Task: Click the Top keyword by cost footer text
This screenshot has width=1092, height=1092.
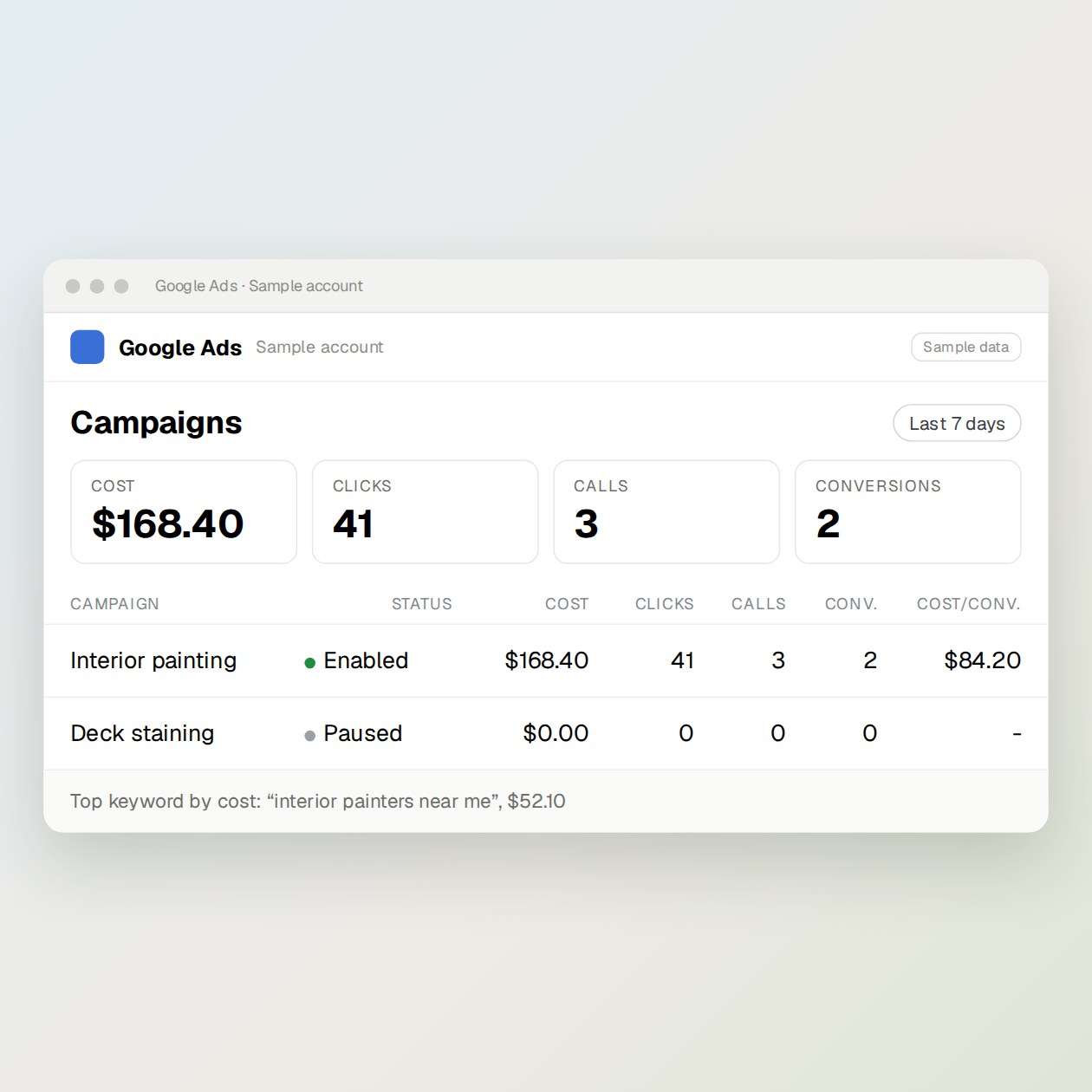Action: [x=317, y=801]
